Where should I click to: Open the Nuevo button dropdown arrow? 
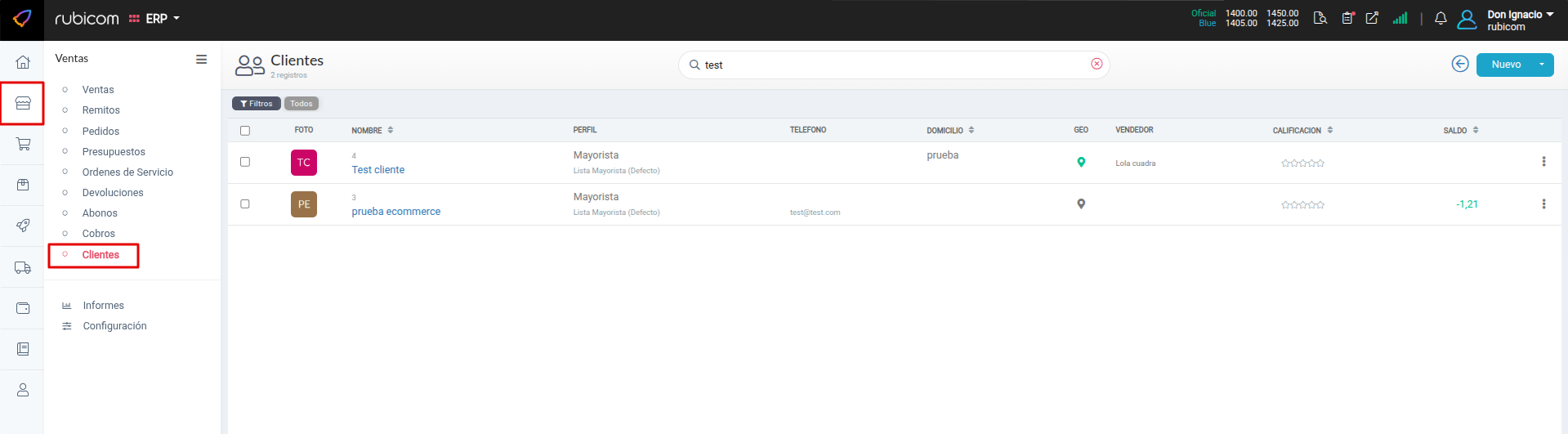[1542, 65]
